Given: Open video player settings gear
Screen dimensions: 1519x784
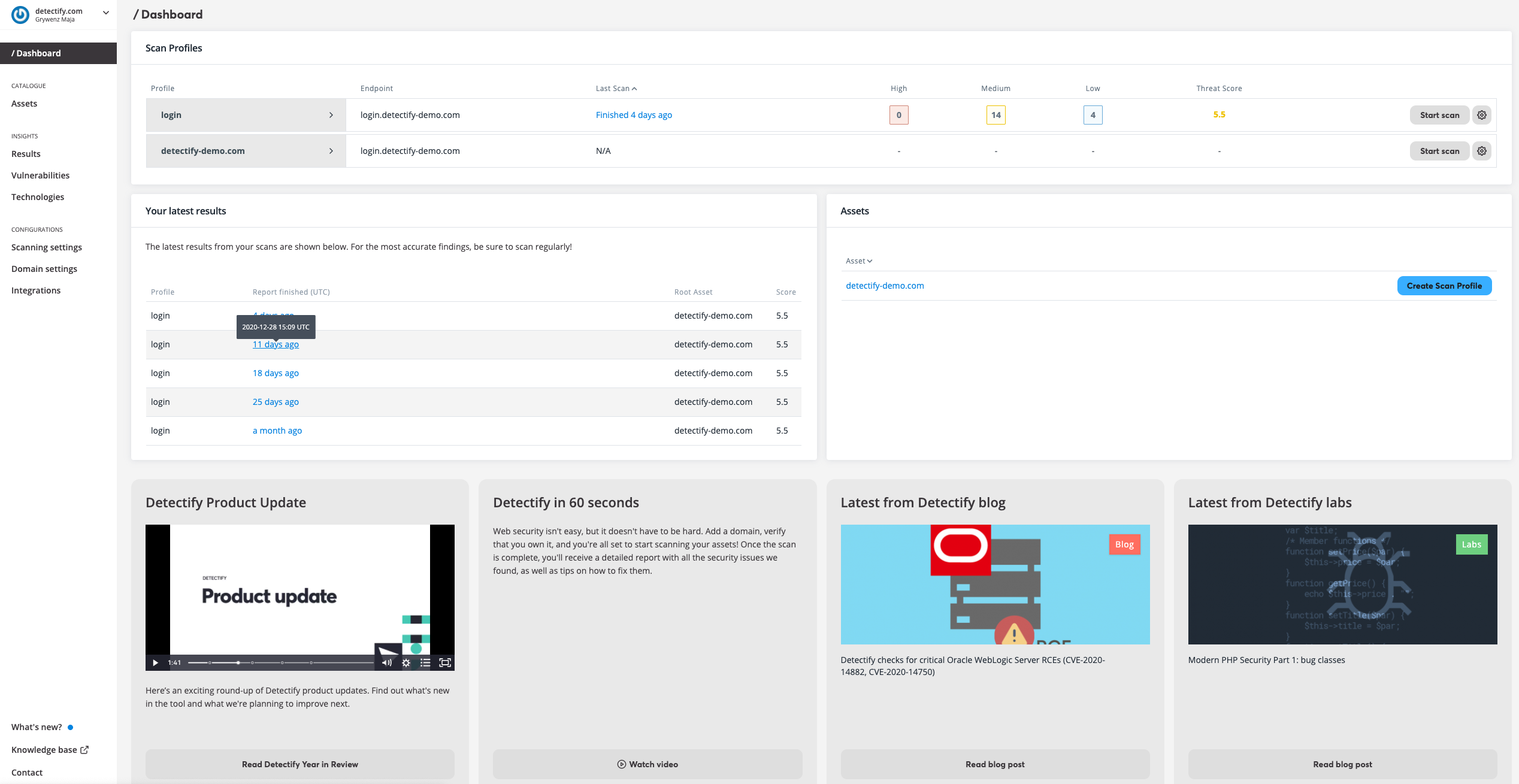Looking at the screenshot, I should pos(406,662).
